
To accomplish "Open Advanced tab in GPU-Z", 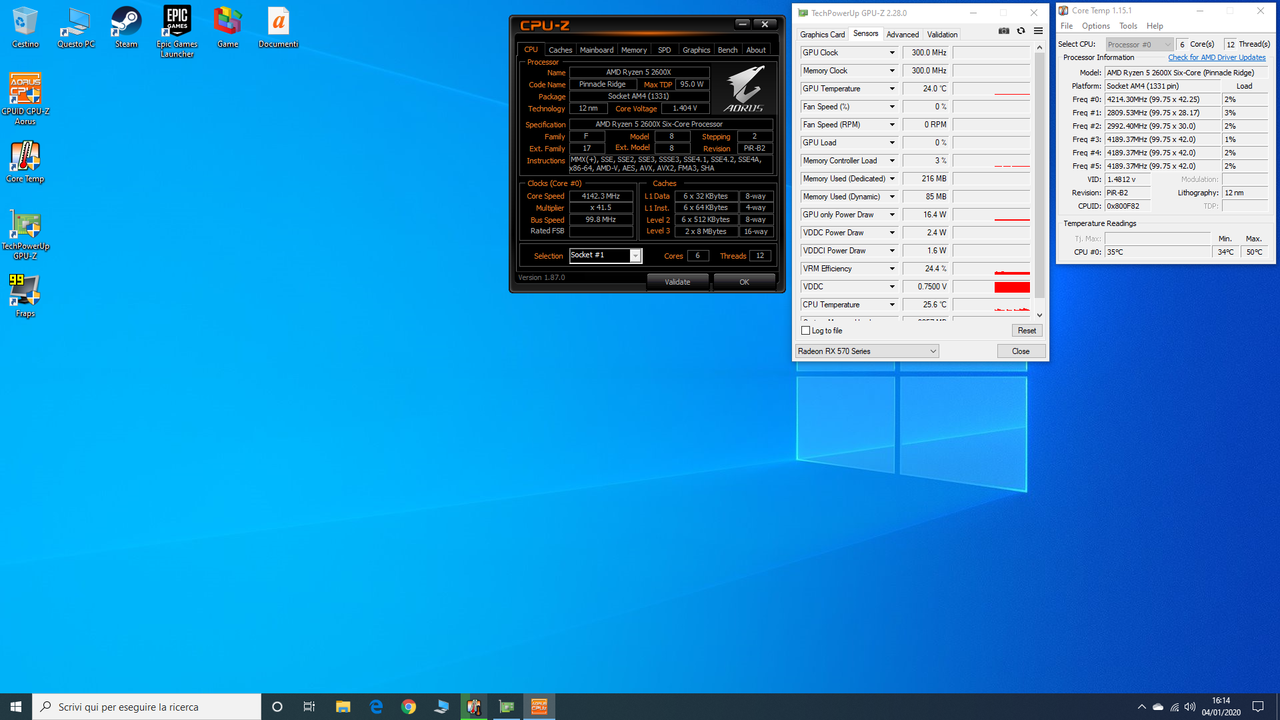I will [x=902, y=34].
